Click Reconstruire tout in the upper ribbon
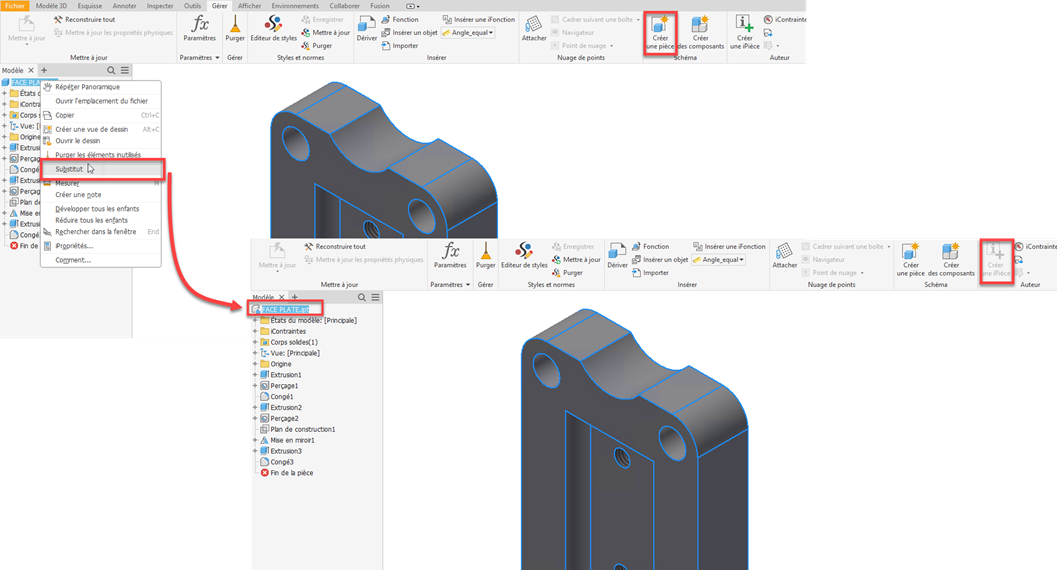Image resolution: width=1057 pixels, height=570 pixels. (x=84, y=20)
